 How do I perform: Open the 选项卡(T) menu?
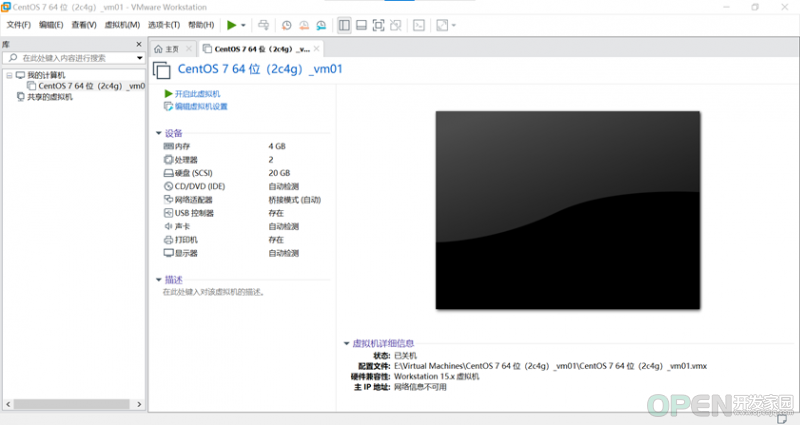coord(164,25)
